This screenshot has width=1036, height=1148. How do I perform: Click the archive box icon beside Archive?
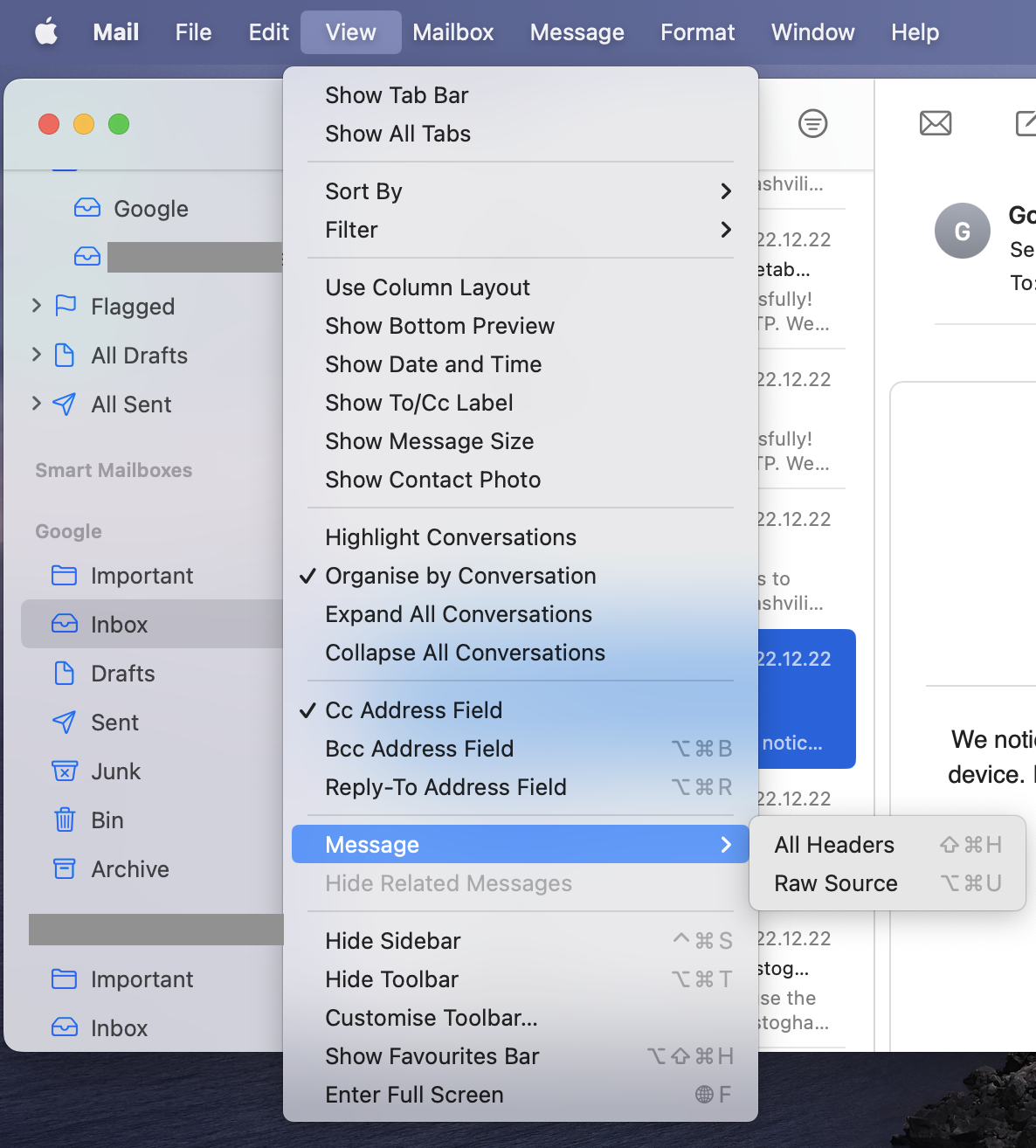point(64,868)
